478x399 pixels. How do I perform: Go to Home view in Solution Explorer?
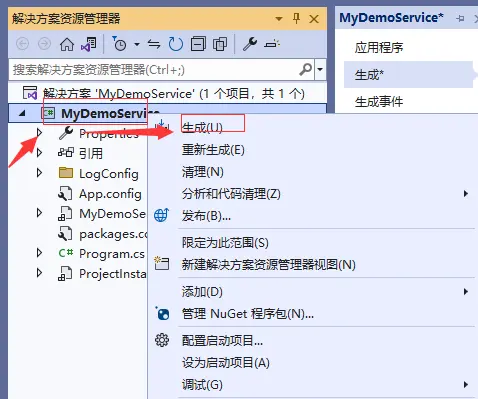67,44
